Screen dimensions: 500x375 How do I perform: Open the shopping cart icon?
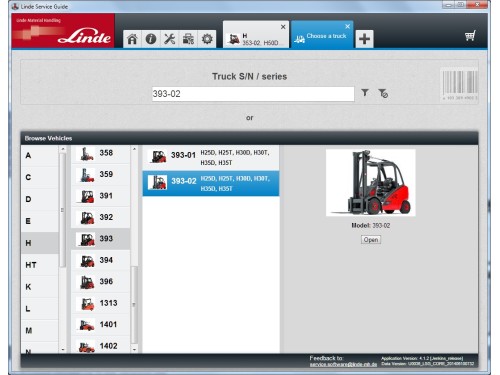(x=470, y=35)
